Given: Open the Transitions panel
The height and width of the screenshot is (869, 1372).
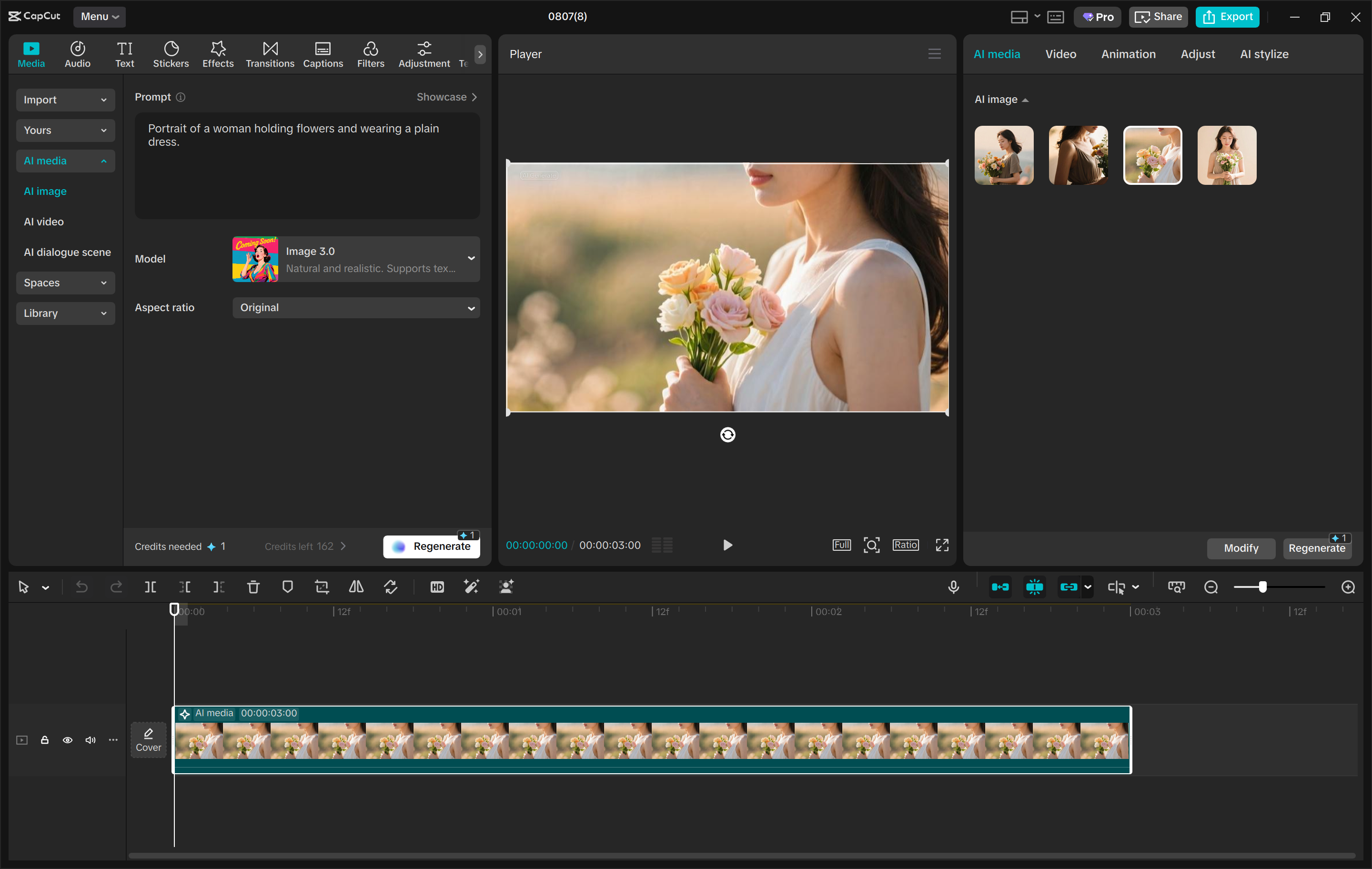Looking at the screenshot, I should pos(270,54).
